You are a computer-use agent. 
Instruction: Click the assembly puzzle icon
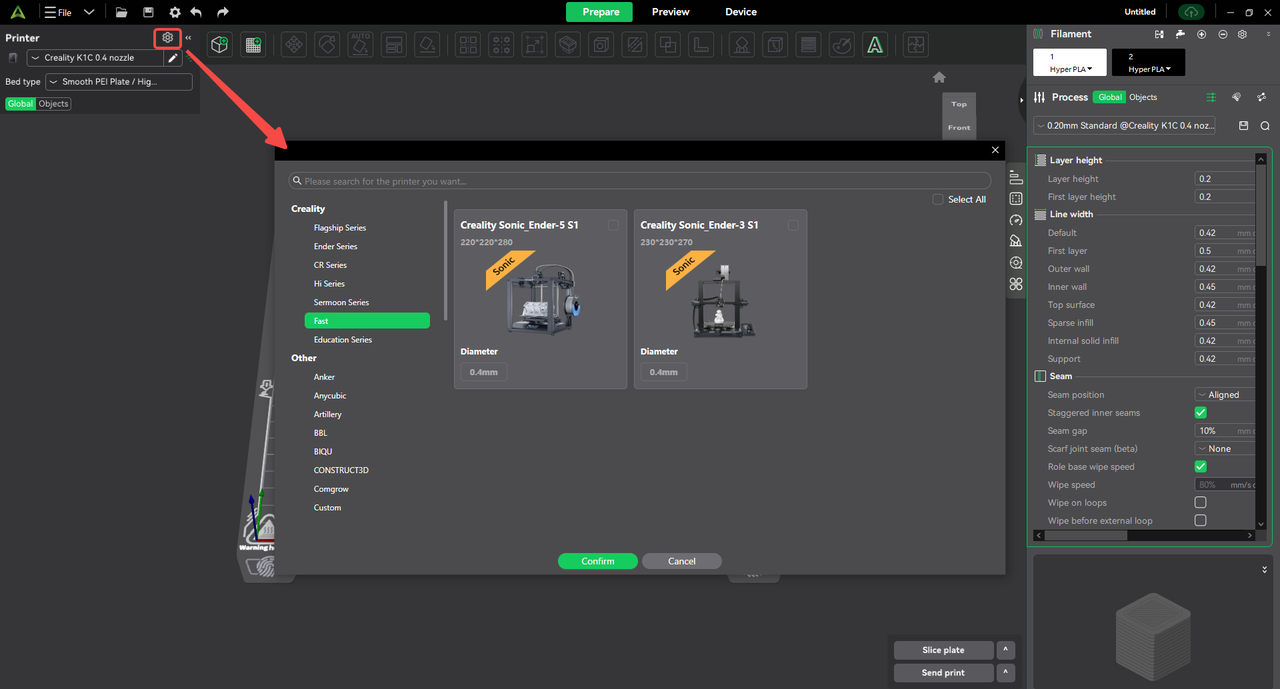[x=915, y=45]
